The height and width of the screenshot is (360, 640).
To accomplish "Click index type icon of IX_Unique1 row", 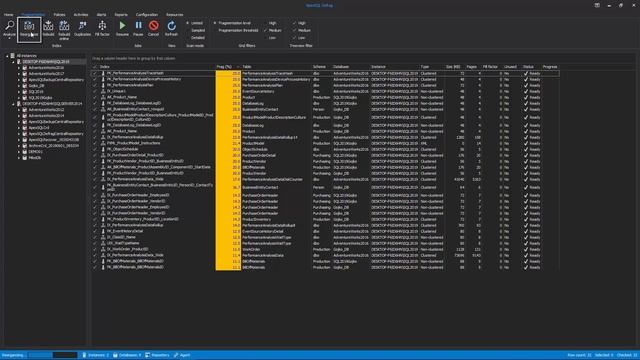I will pyautogui.click(x=103, y=91).
